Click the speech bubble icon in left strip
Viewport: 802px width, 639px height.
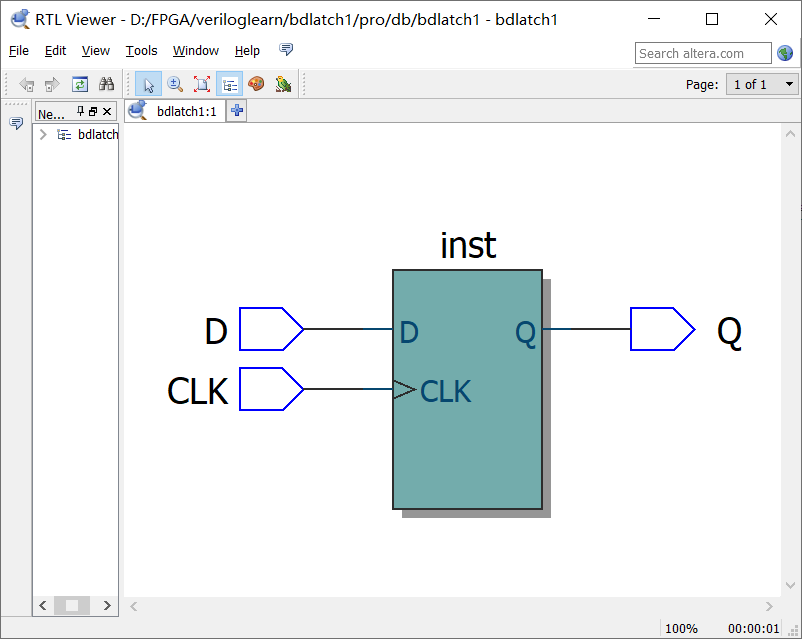16,123
